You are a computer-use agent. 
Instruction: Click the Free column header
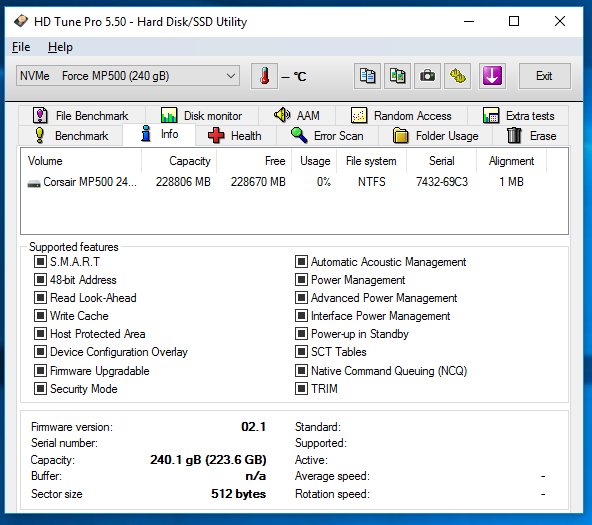(x=254, y=161)
